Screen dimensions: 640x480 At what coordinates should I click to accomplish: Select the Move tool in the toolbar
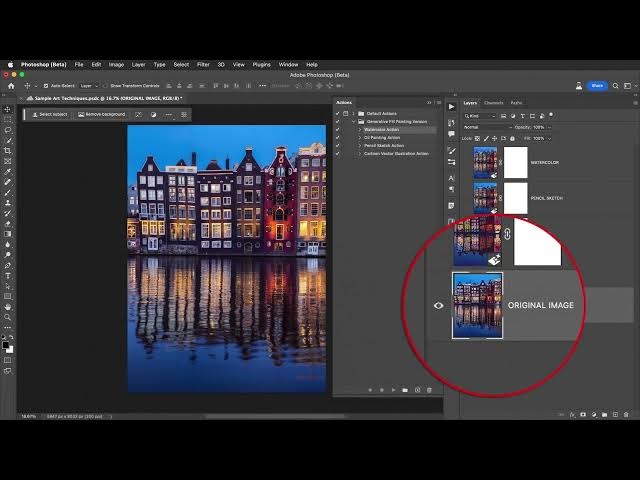[8, 109]
